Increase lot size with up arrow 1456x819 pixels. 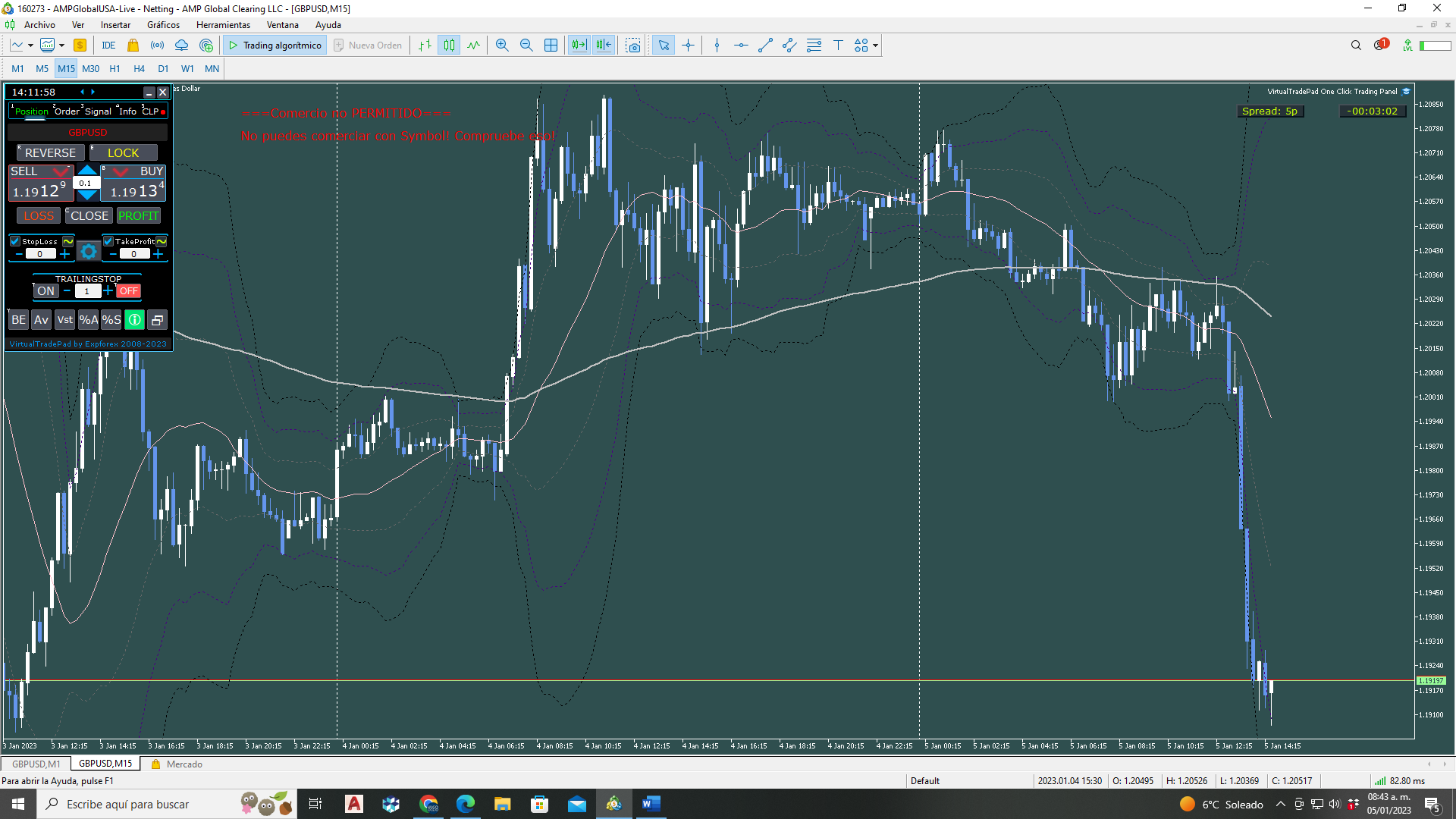click(x=87, y=171)
